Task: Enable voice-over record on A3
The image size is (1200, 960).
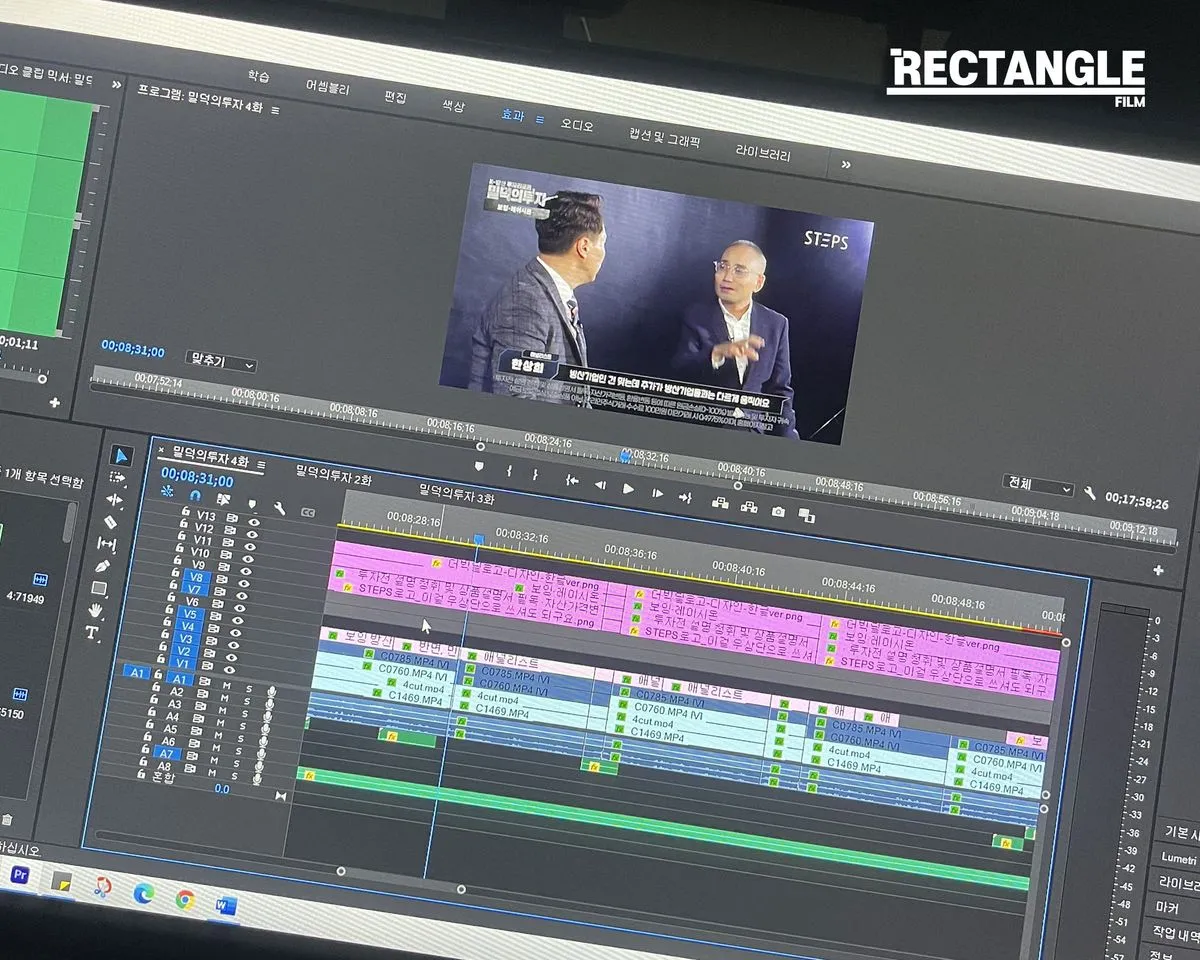Action: click(268, 715)
